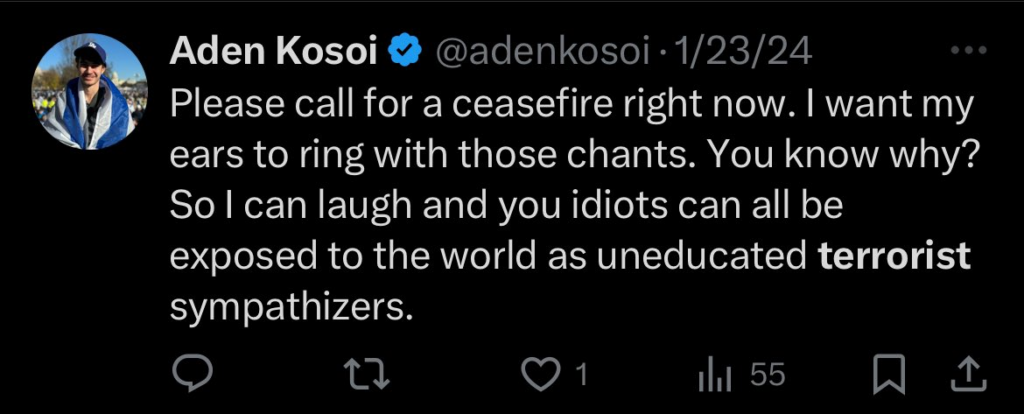
Task: Click the word "sympathizers" on last line
Action: 291,307
